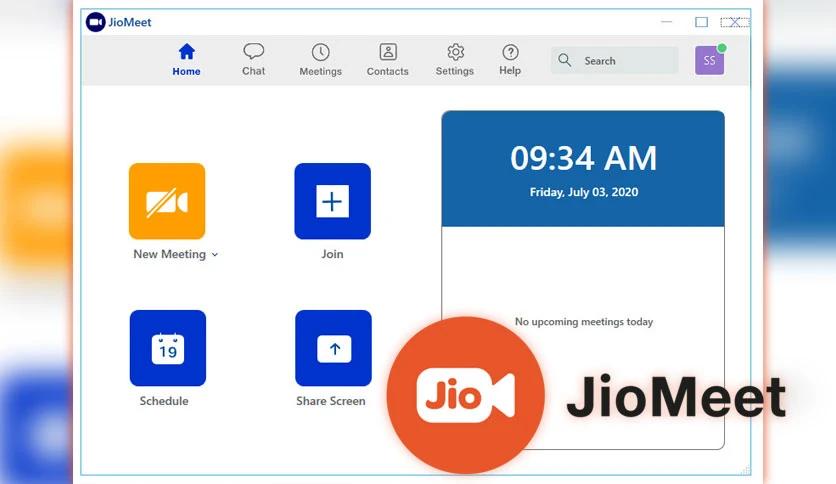Click the Contacts person icon
This screenshot has height=484, width=836.
pyautogui.click(x=388, y=52)
